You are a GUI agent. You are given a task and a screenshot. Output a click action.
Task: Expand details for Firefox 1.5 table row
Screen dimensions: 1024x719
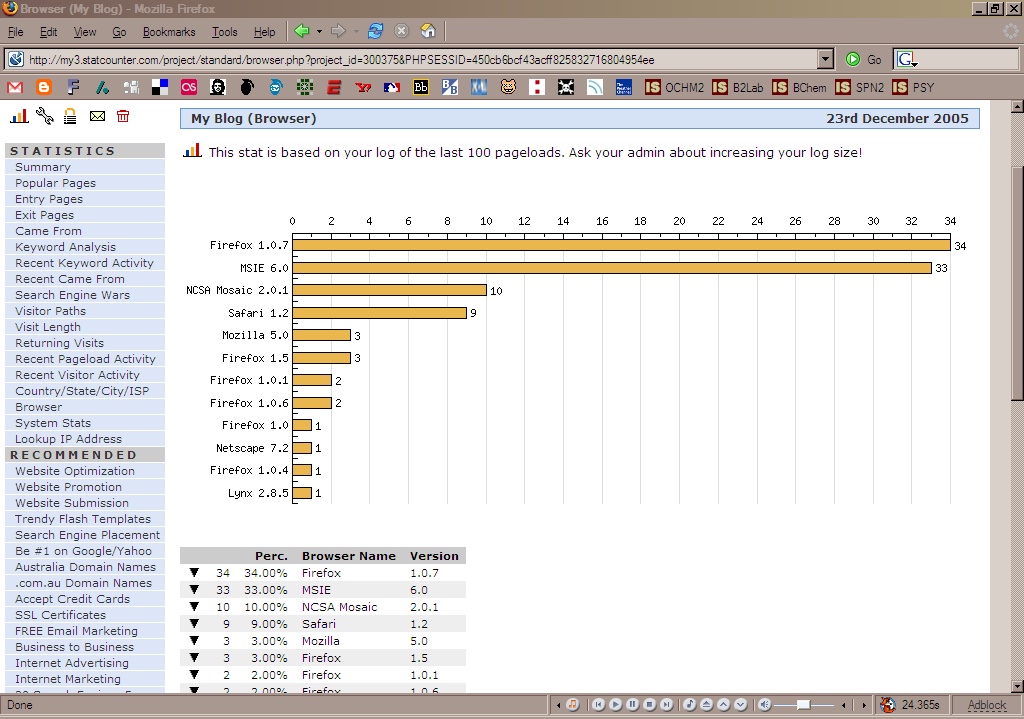coord(194,658)
